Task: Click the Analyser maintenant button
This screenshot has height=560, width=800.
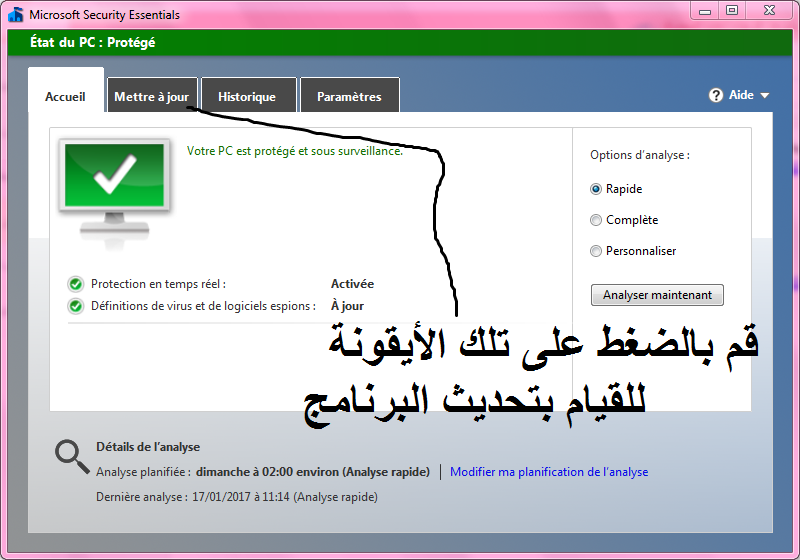Action: [657, 295]
